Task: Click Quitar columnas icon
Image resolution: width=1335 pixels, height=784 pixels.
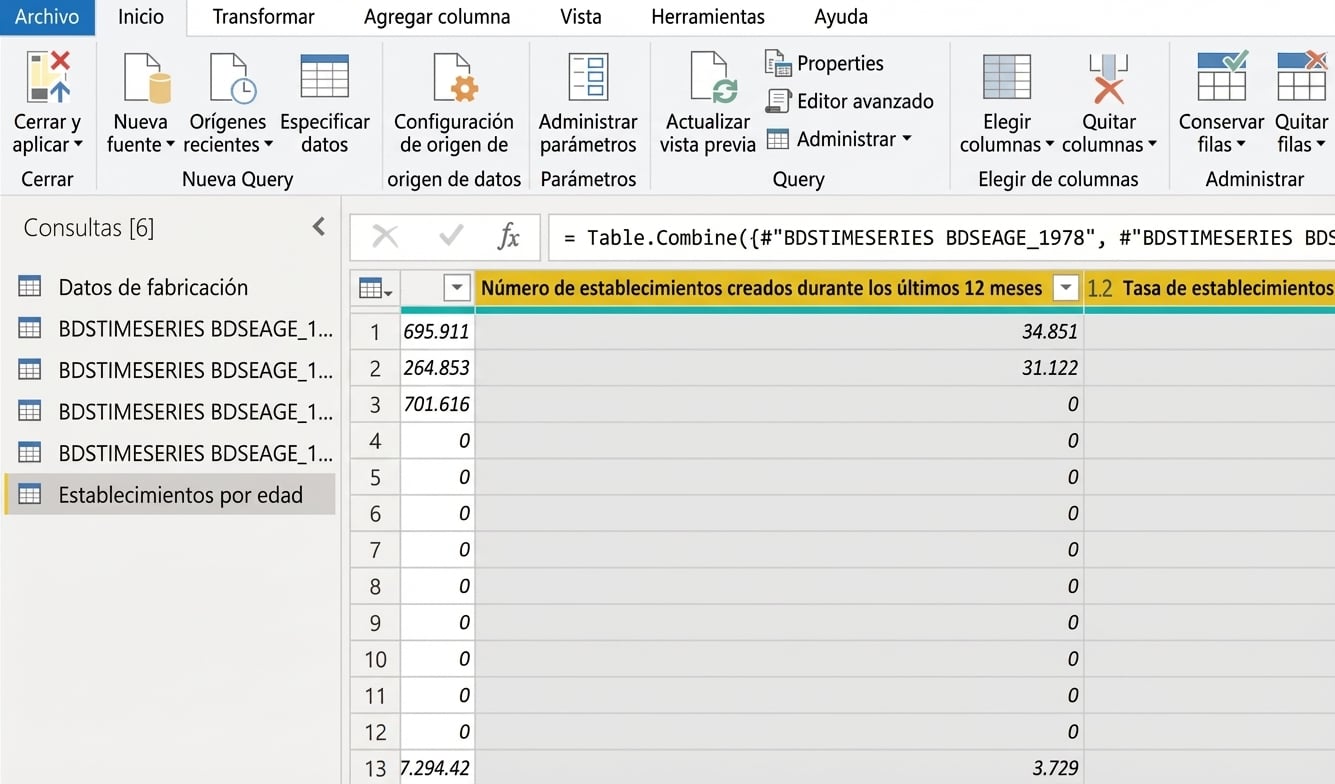Action: (1108, 78)
